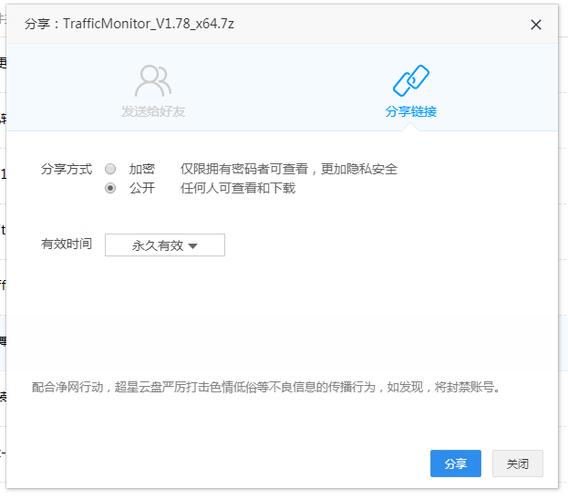Image resolution: width=568 pixels, height=500 pixels.
Task: Click the blue 分享 button
Action: (x=455, y=463)
